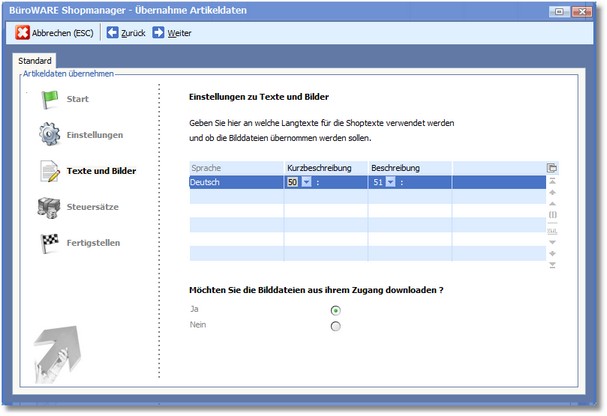Click the red Abbrechen X icon

[23, 33]
